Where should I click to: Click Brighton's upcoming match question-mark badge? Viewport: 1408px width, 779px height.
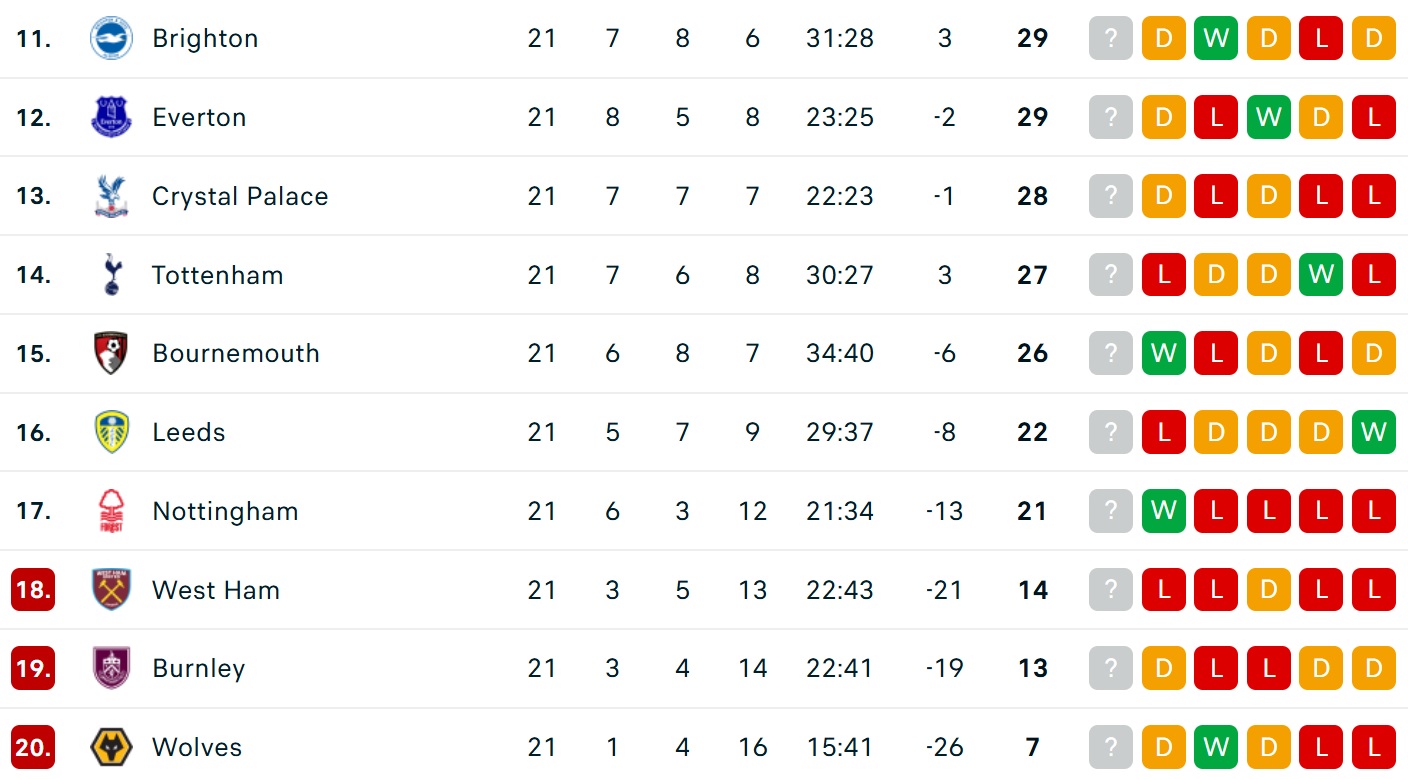click(1110, 39)
